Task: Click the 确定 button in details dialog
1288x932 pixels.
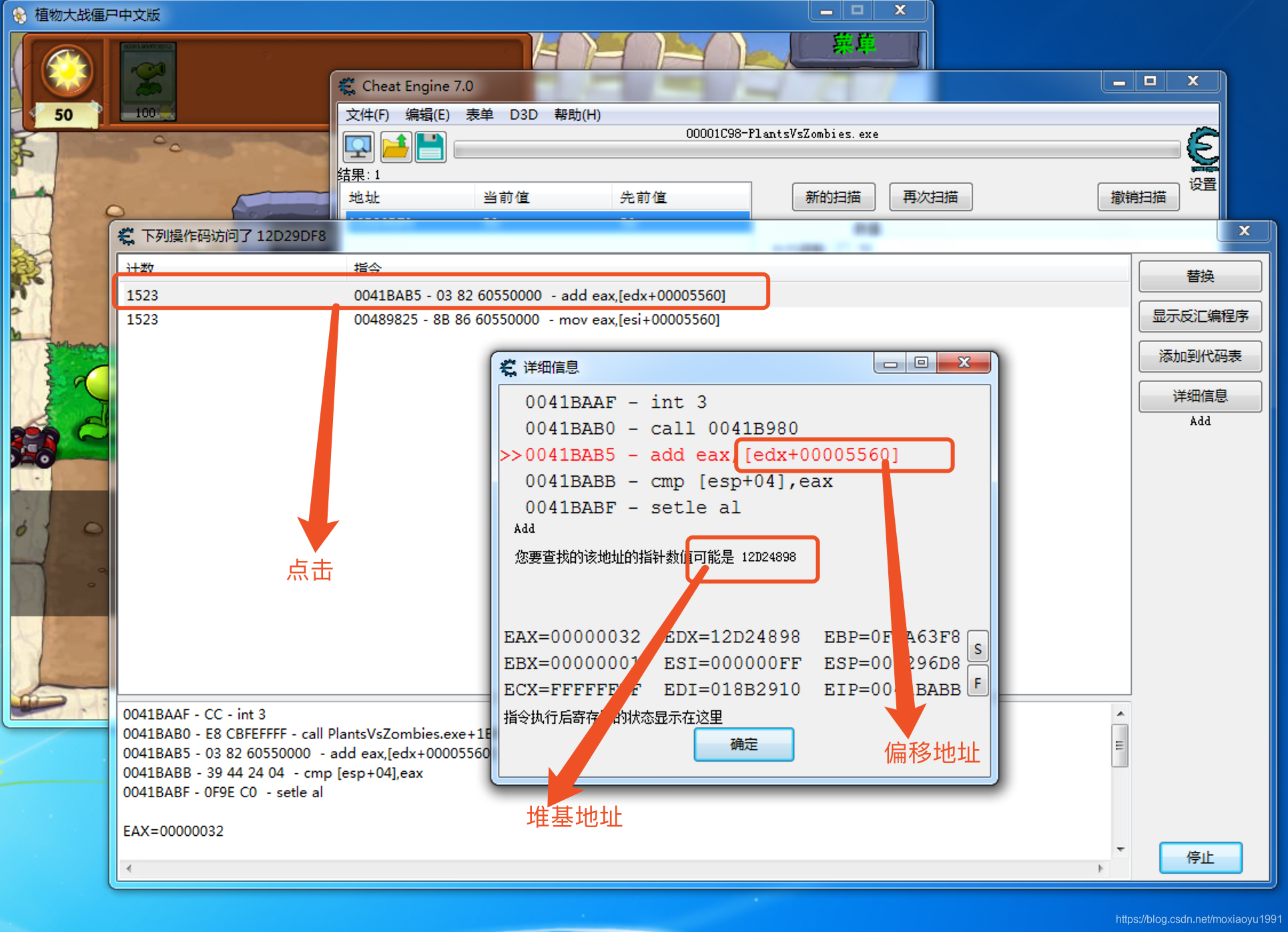Action: (744, 744)
